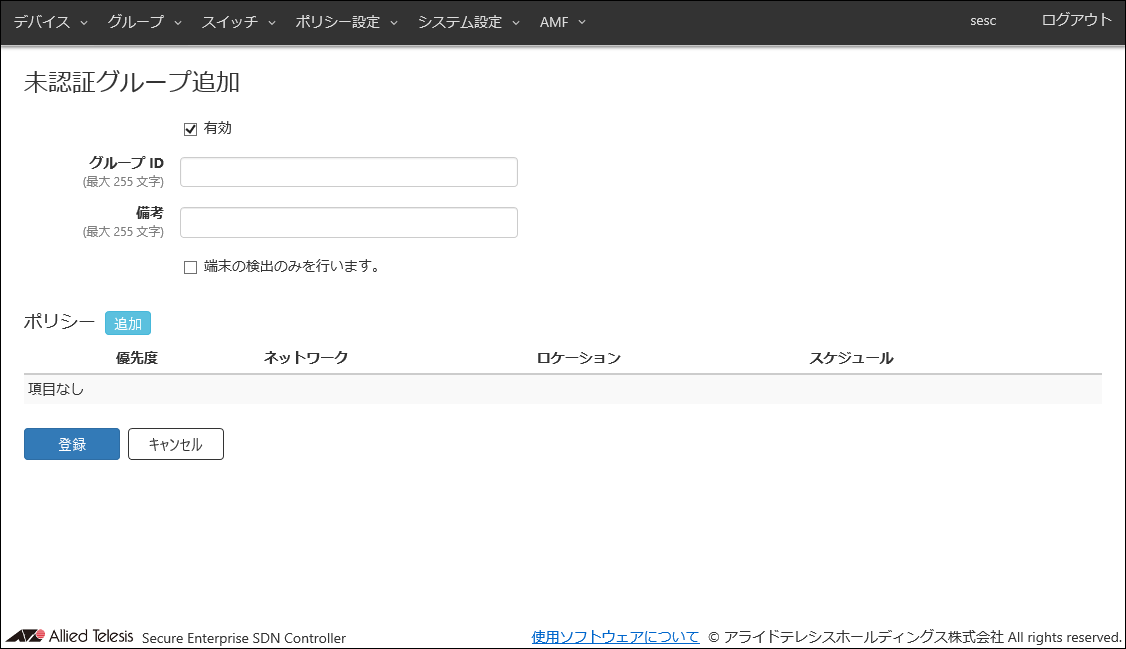Click the sesc user name
The image size is (1126, 649).
983,21
